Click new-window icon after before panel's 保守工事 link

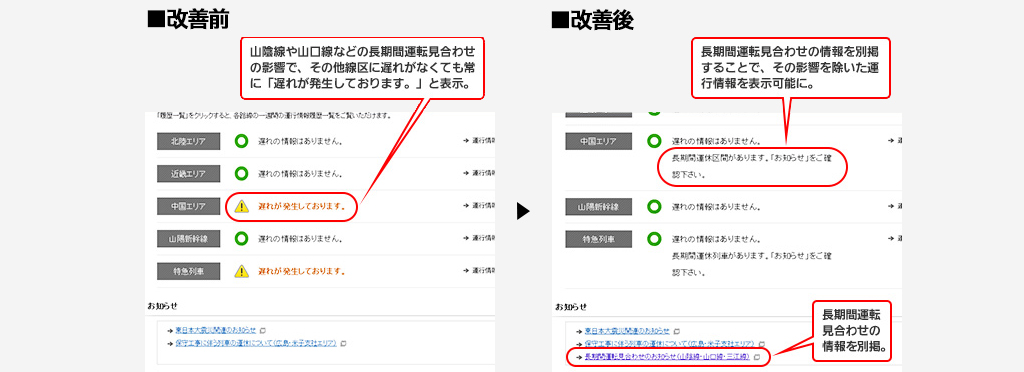344,343
